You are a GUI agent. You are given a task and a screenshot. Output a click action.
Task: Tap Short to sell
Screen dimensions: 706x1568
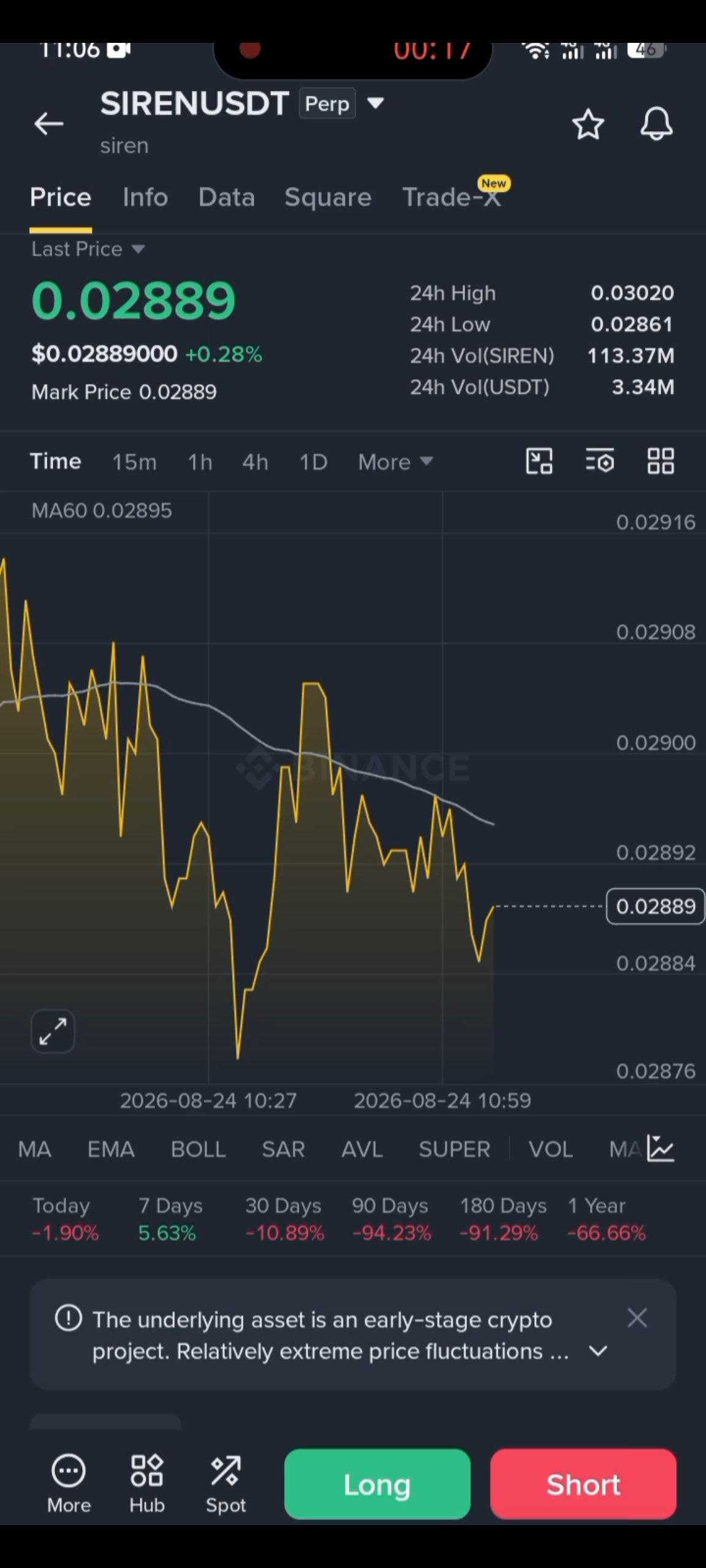pyautogui.click(x=583, y=1484)
